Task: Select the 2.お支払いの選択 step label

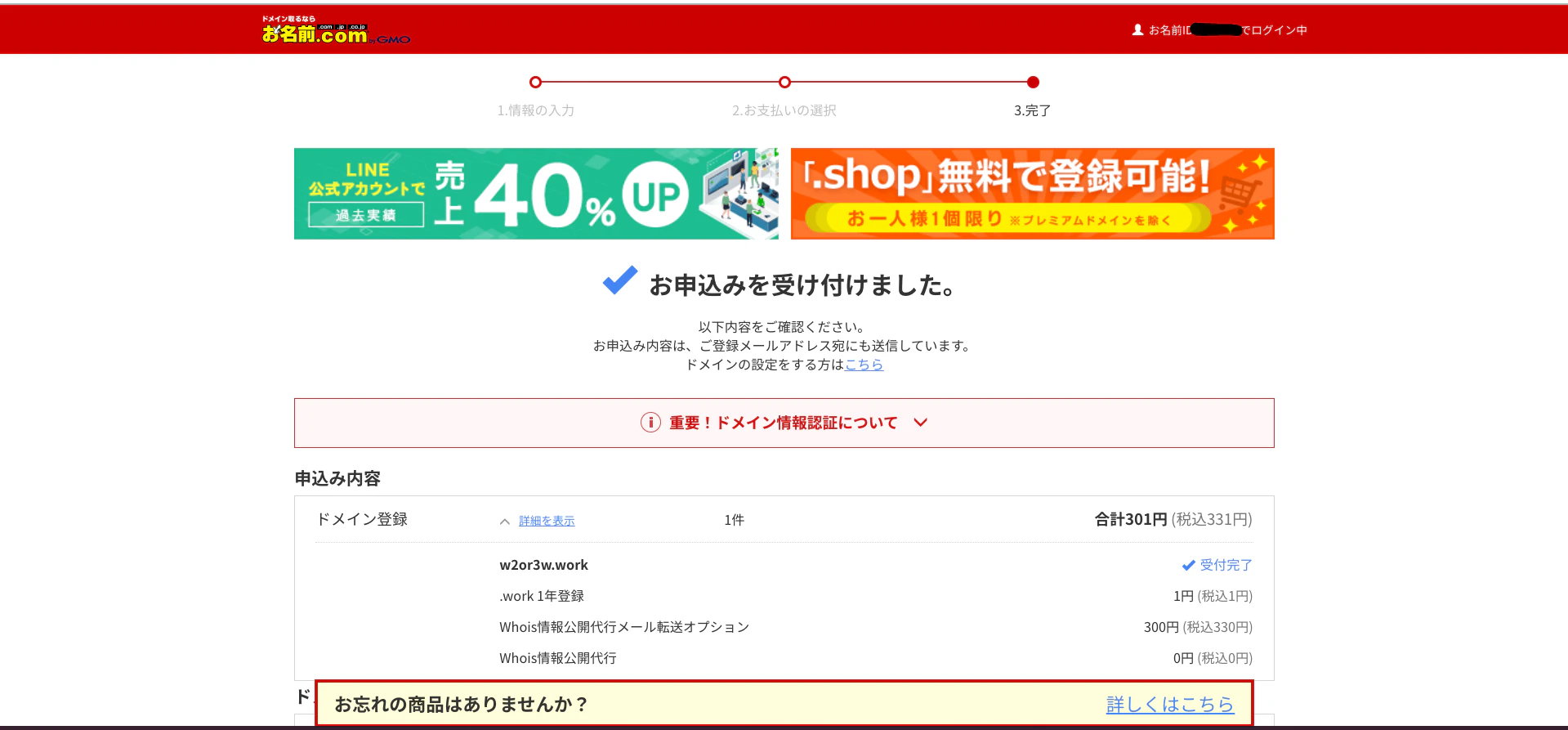Action: pyautogui.click(x=784, y=110)
